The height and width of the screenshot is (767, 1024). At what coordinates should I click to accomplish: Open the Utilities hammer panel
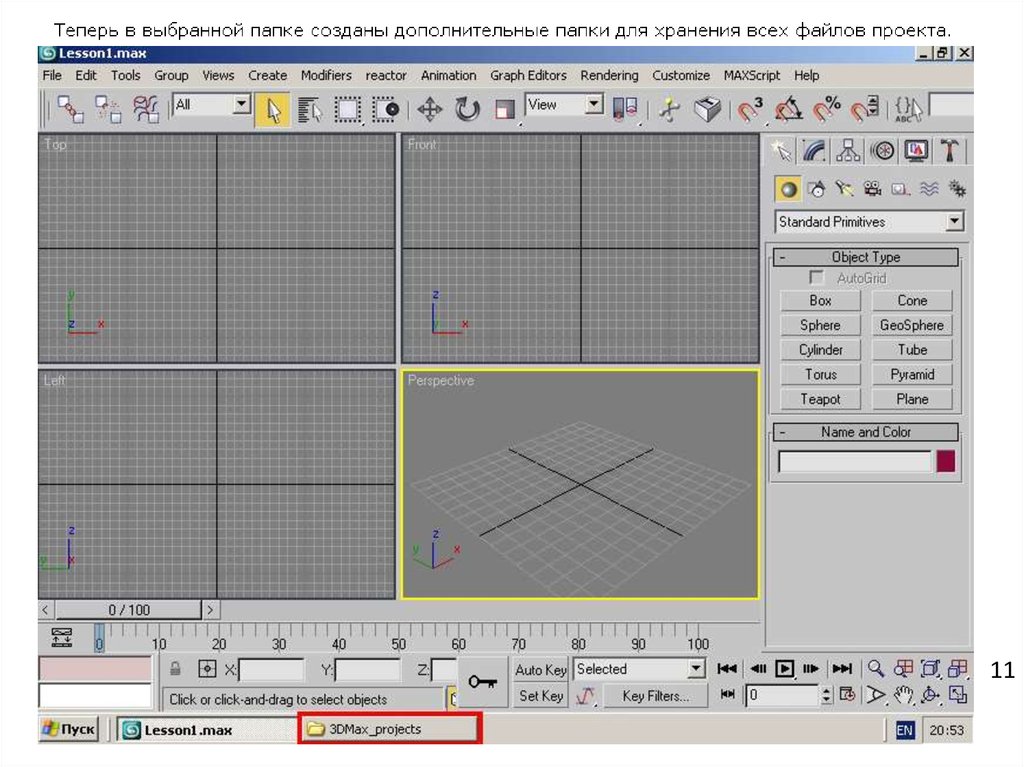point(949,150)
